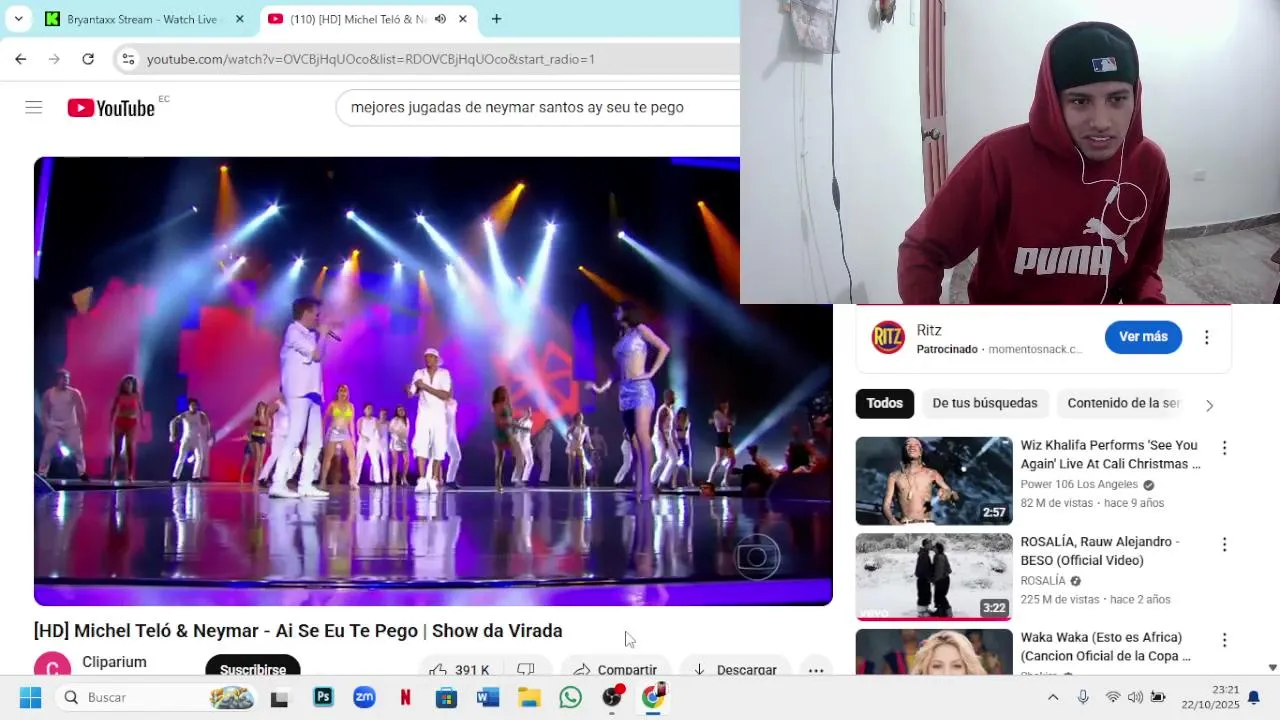Open the Ritz sponsor logo
The width and height of the screenshot is (1280, 720).
pyautogui.click(x=888, y=338)
